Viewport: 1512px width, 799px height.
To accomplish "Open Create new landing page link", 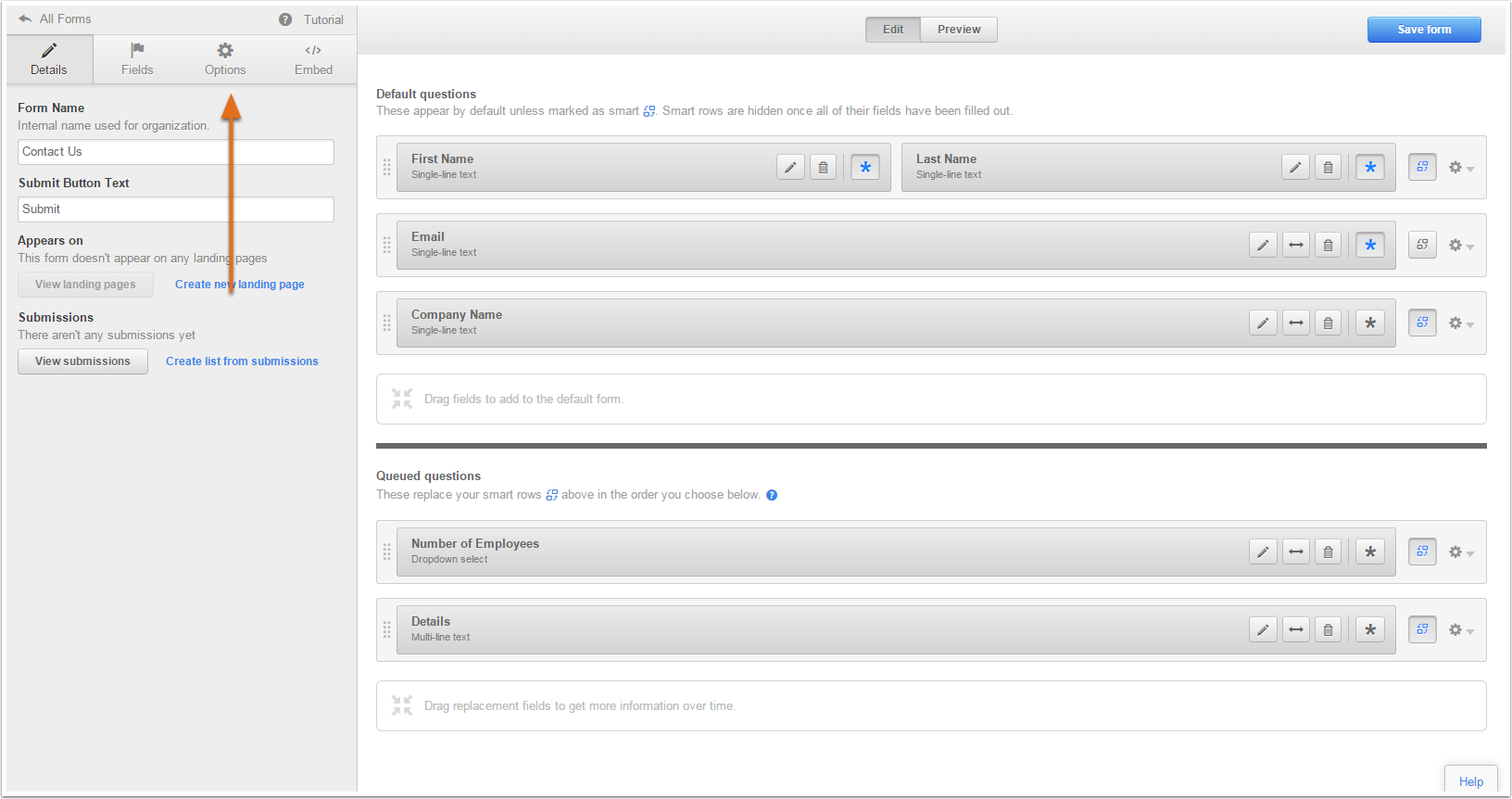I will click(240, 285).
